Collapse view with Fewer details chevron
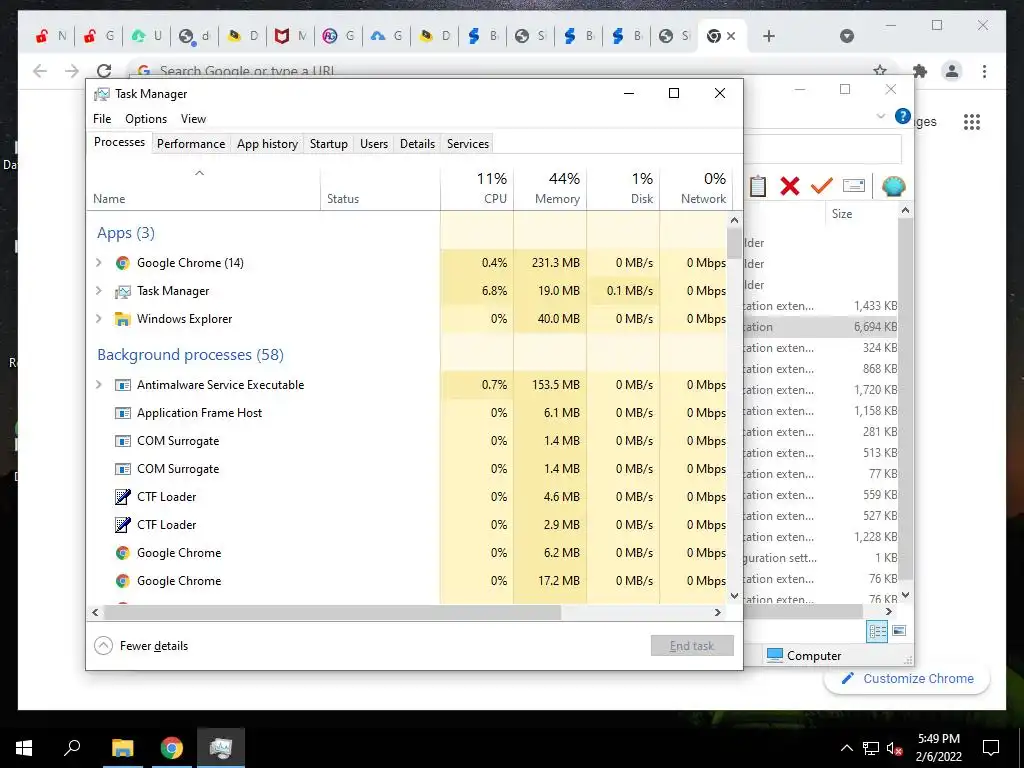This screenshot has height=768, width=1024. [103, 646]
